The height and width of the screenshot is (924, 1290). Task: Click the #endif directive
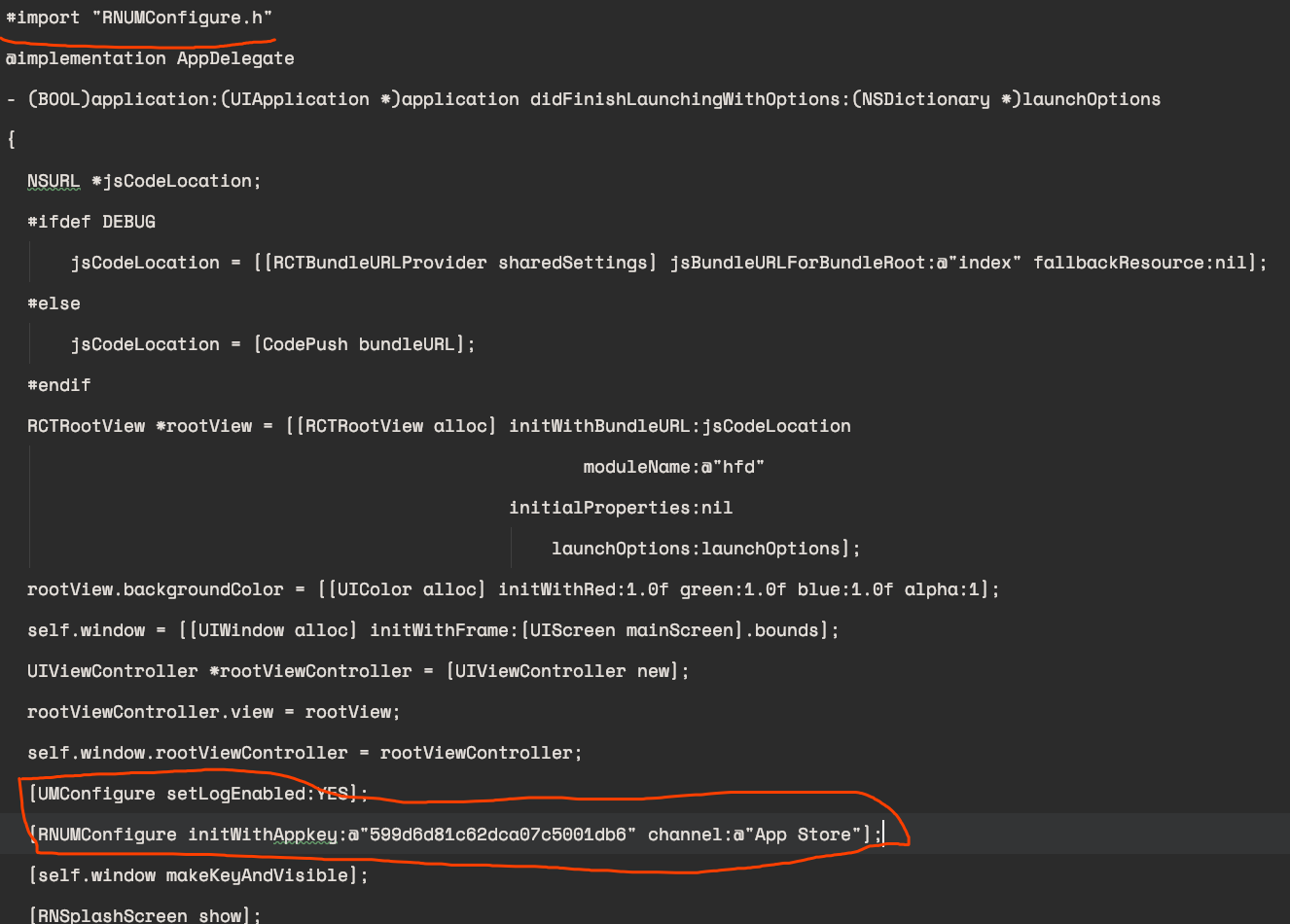tap(58, 385)
